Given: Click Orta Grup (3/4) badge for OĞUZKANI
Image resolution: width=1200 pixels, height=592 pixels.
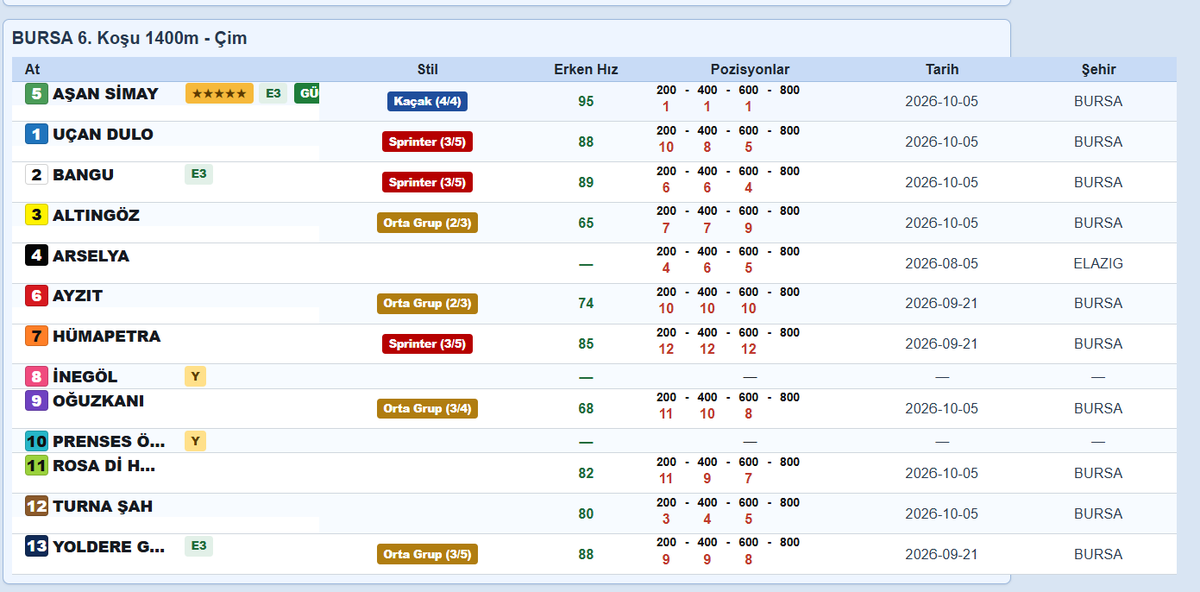Looking at the screenshot, I should (427, 408).
